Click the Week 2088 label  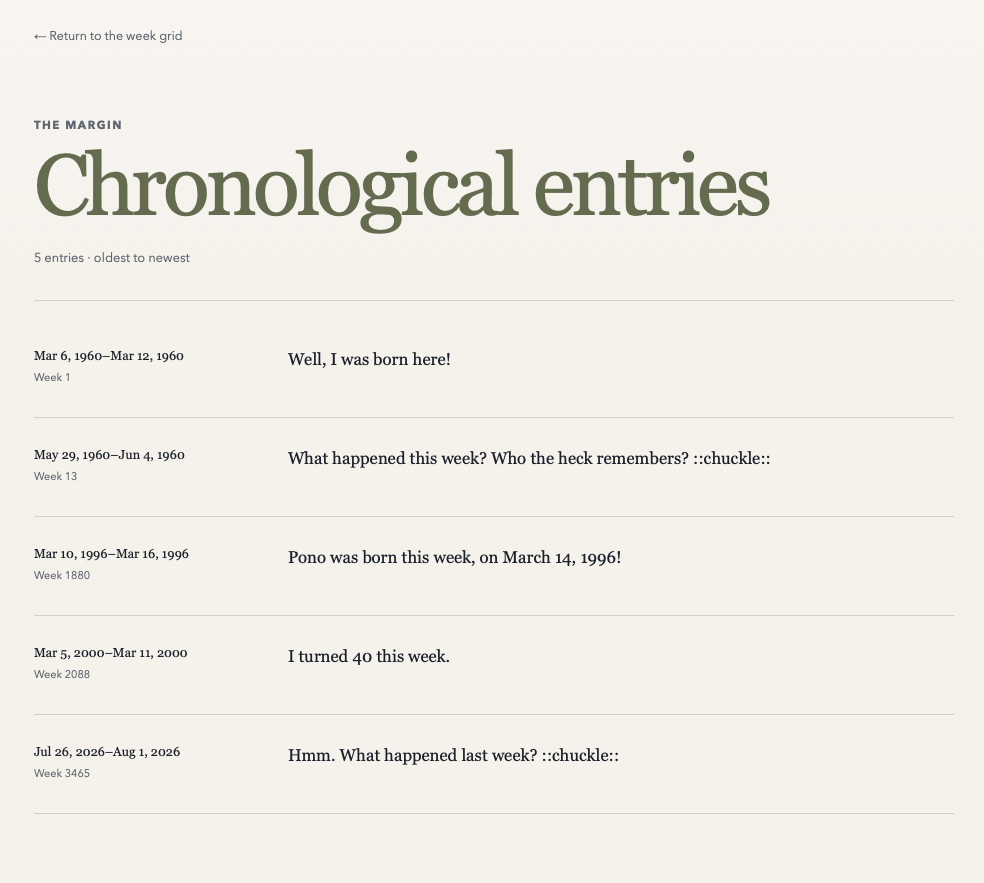coord(62,675)
